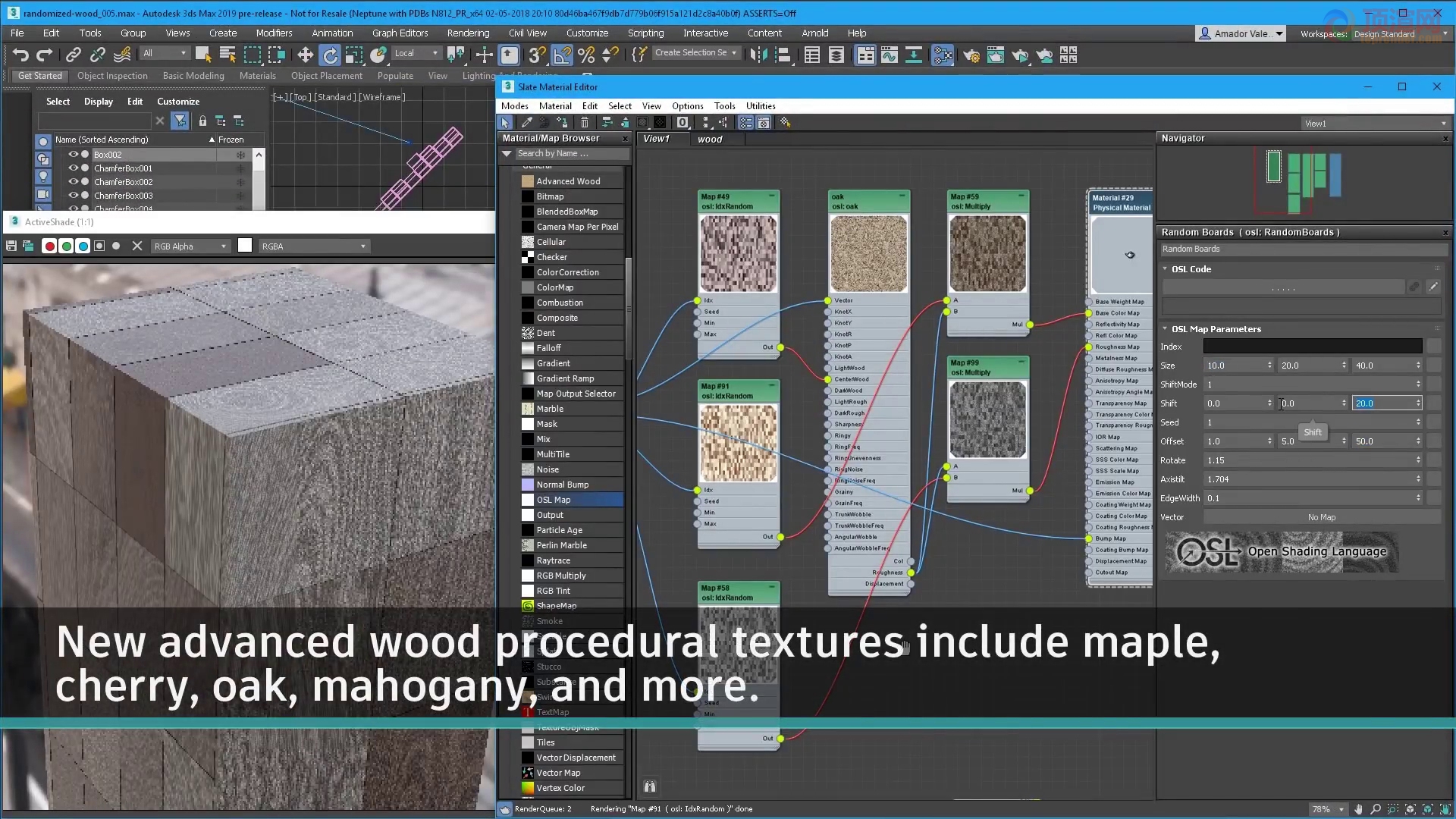Click the Mirror tool icon
Image resolution: width=1456 pixels, height=819 pixels.
coord(758,55)
